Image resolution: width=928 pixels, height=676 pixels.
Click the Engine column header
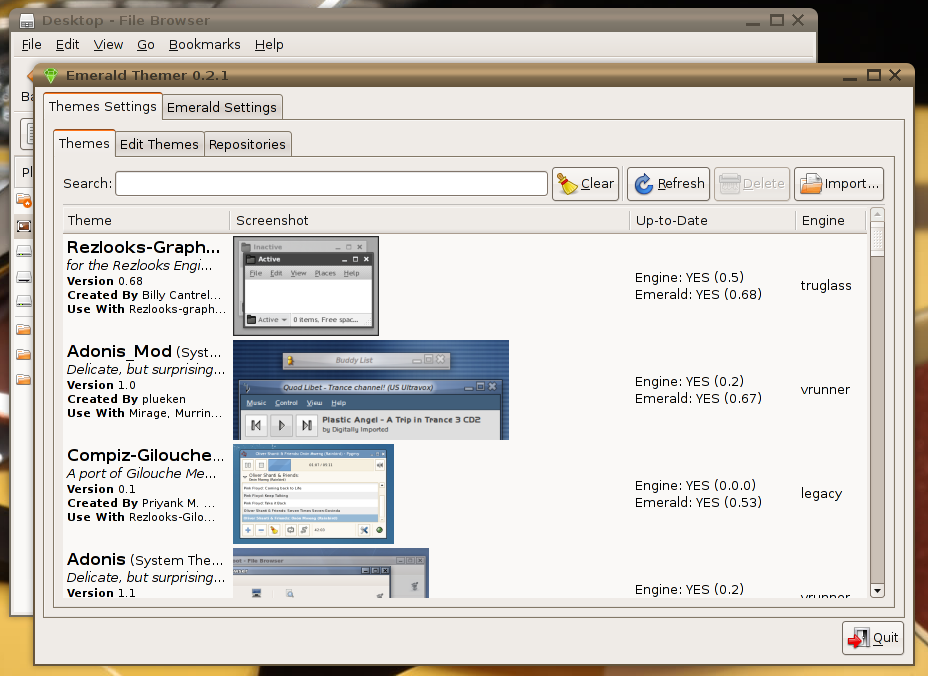pyautogui.click(x=830, y=220)
